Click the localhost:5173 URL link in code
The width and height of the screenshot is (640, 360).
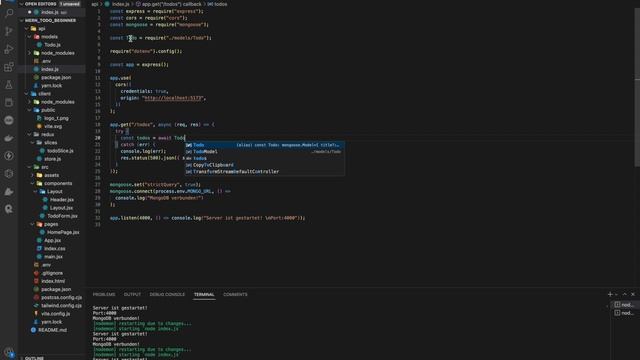[173, 98]
